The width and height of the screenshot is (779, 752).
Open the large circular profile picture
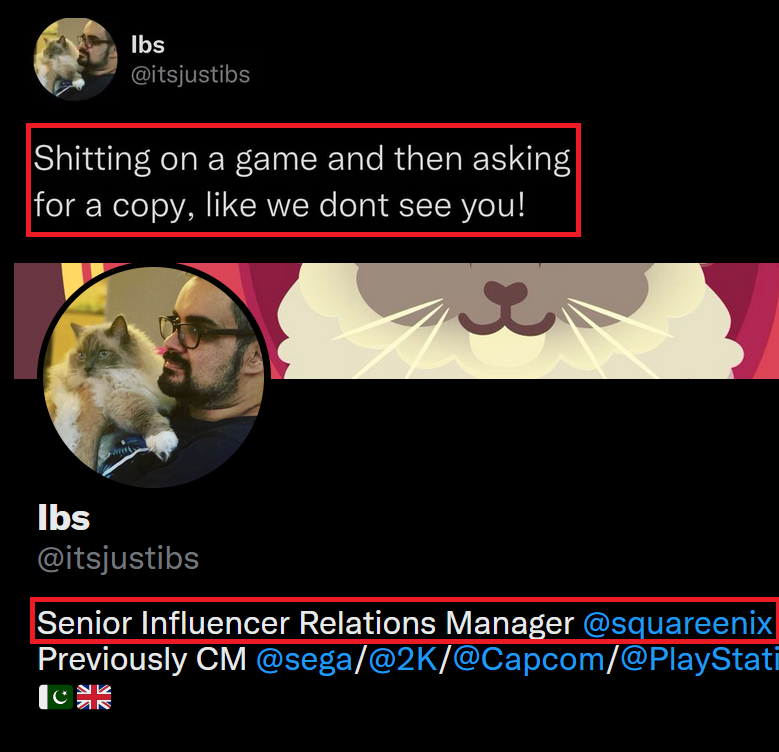click(x=154, y=377)
